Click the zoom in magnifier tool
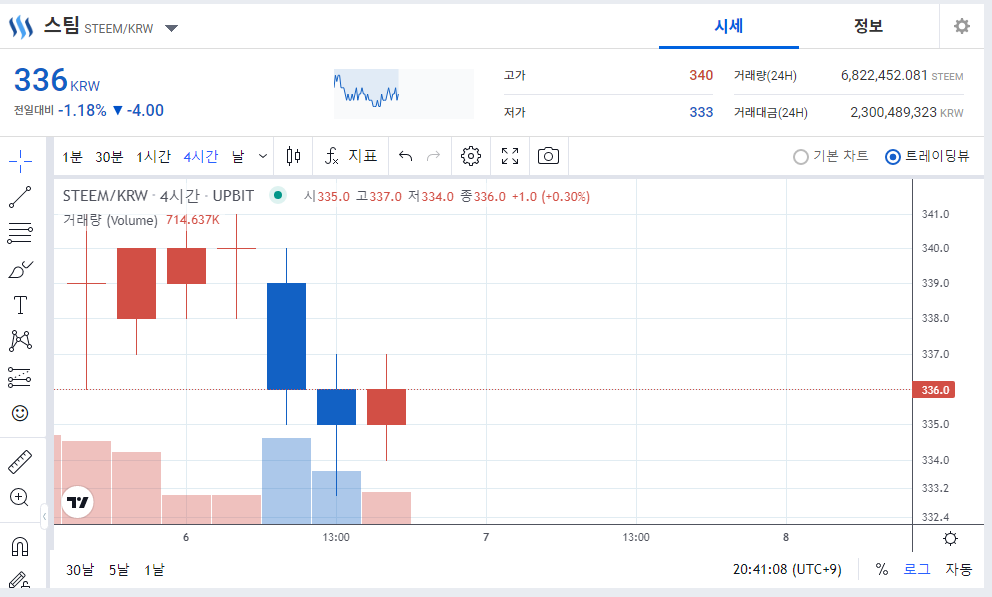Image resolution: width=992 pixels, height=597 pixels. point(20,497)
